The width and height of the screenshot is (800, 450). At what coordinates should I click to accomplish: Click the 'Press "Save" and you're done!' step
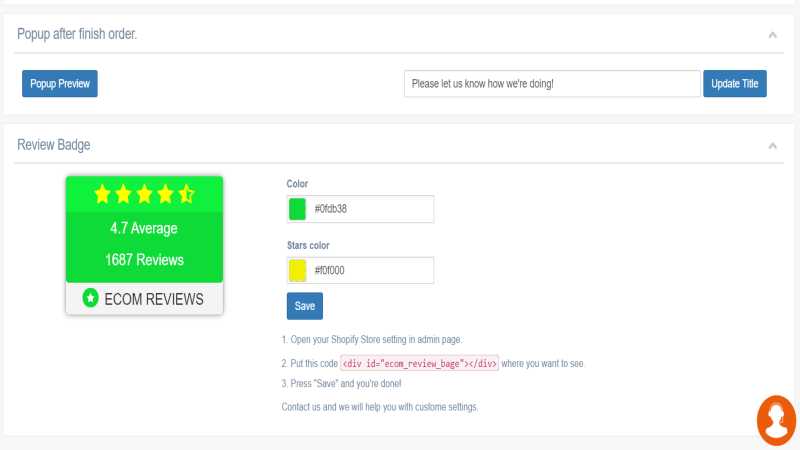[341, 383]
